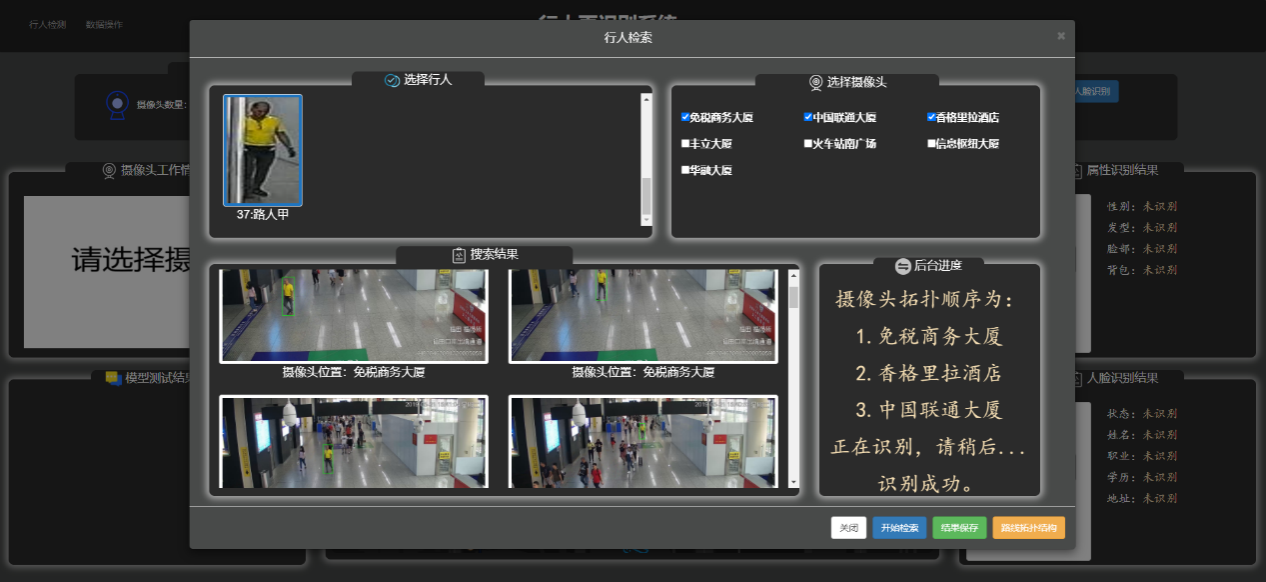Check the 信息枢纽大厦 camera checkbox
This screenshot has width=1266, height=582.
point(931,143)
